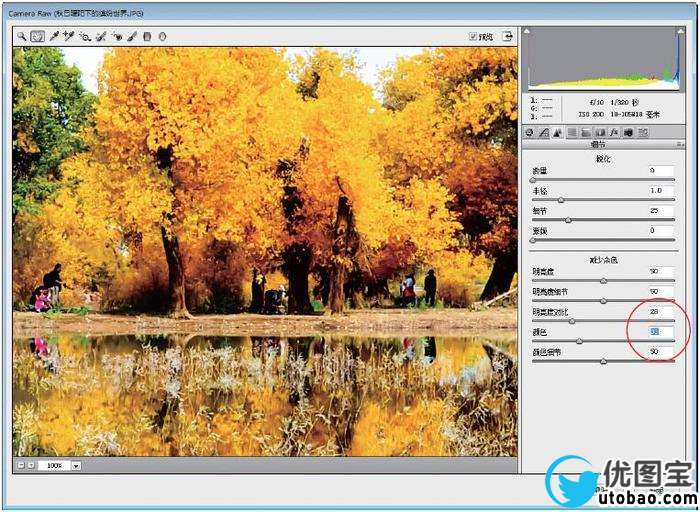This screenshot has height=512, width=700.
Task: Click the zoom out minus button
Action: [x=21, y=465]
